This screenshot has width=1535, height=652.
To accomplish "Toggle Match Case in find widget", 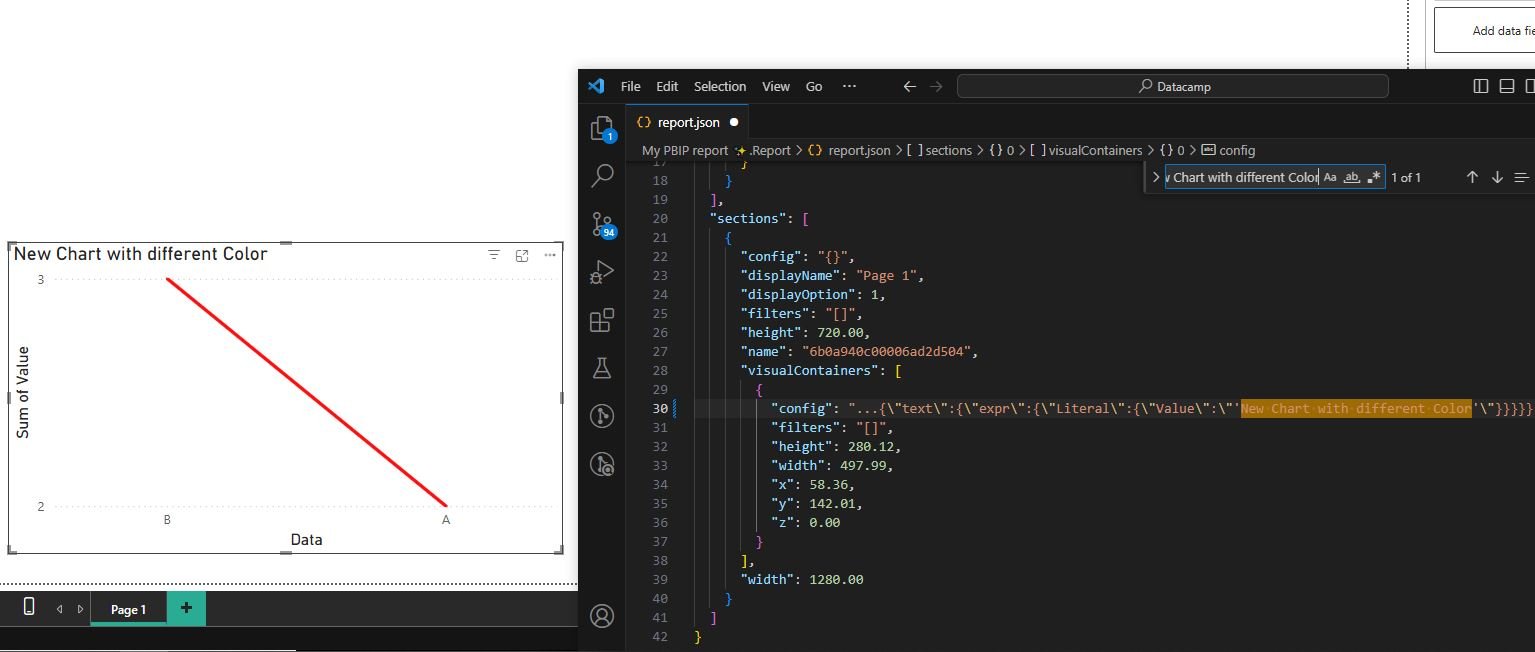I will pyautogui.click(x=1330, y=177).
